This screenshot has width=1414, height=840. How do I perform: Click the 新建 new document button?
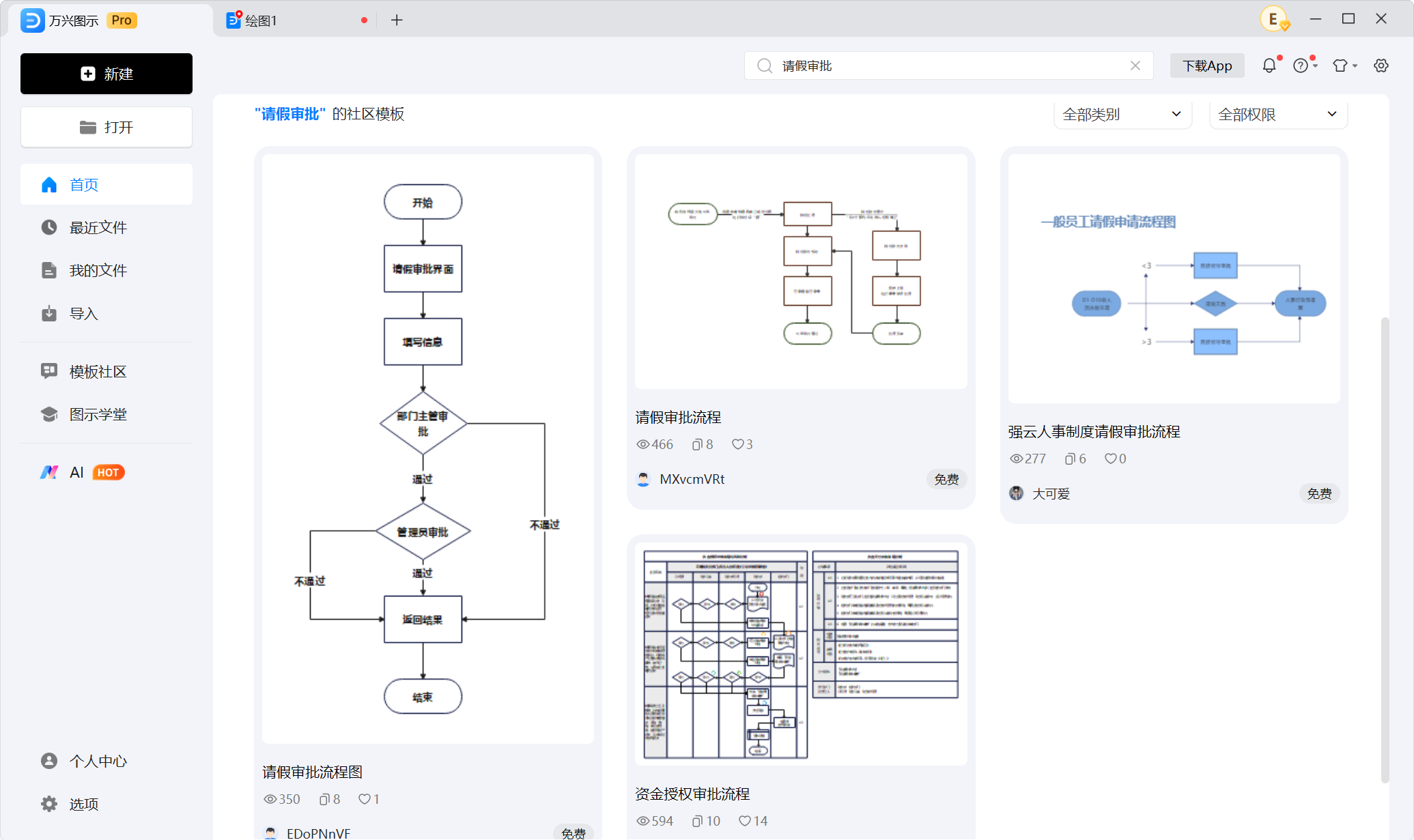(x=107, y=74)
